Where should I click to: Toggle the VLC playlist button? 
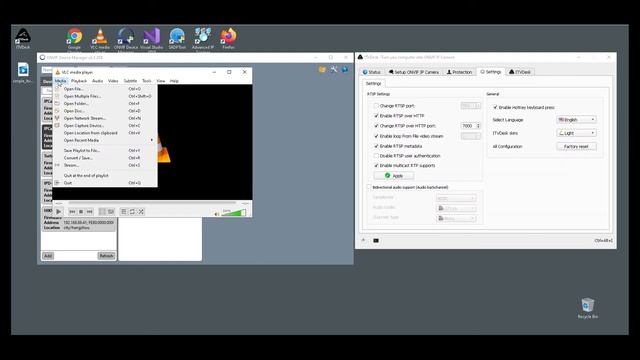(x=124, y=211)
